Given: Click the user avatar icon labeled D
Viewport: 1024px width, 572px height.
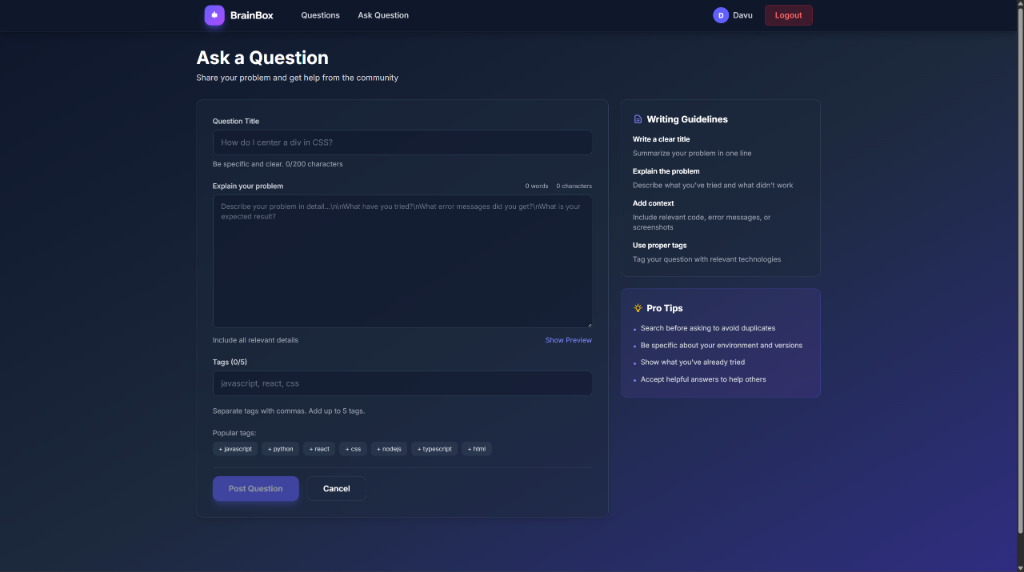Looking at the screenshot, I should 720,15.
